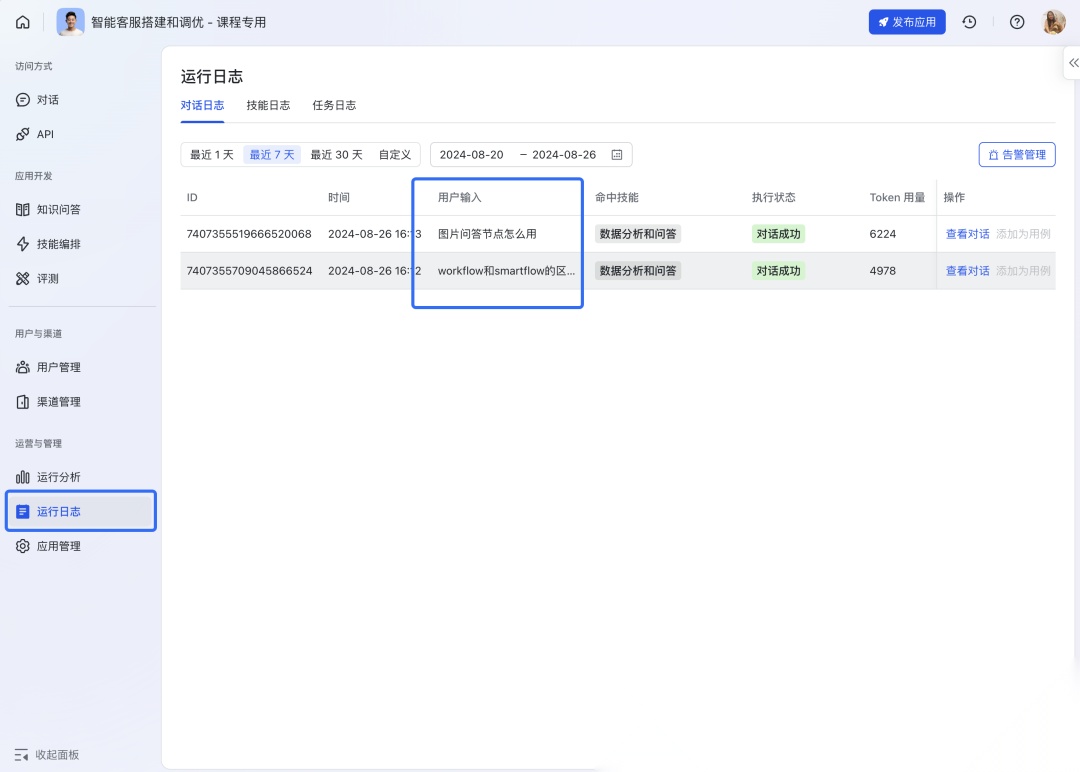Image resolution: width=1080 pixels, height=772 pixels.
Task: Click the ID column header
Action: [192, 198]
